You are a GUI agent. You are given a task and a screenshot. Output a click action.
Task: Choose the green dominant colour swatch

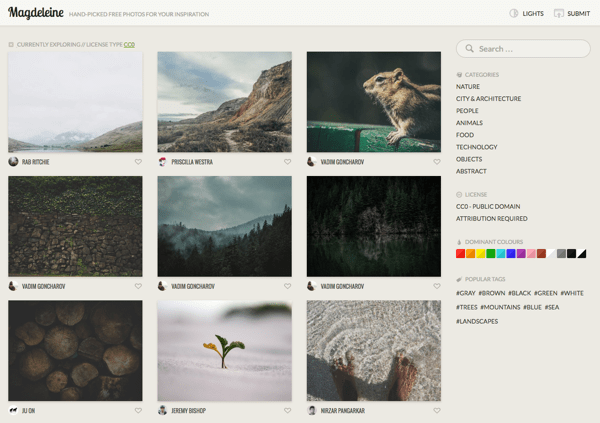490,254
